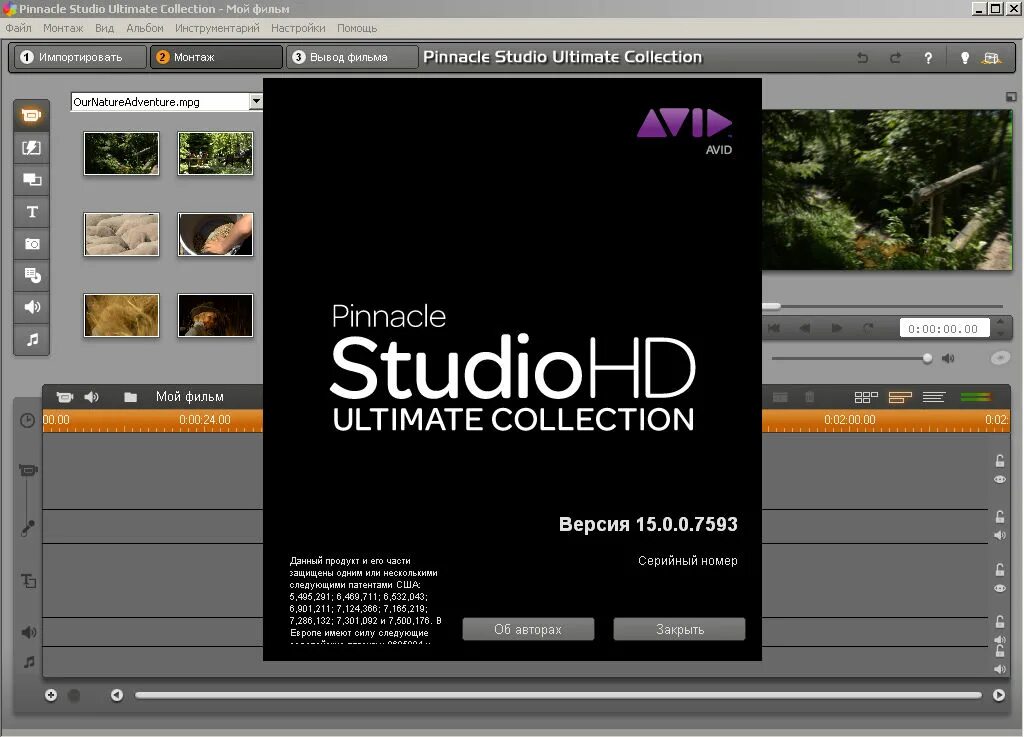The height and width of the screenshot is (737, 1024).
Task: Increase the timecode with the up stepper arrow
Action: pos(1000,322)
